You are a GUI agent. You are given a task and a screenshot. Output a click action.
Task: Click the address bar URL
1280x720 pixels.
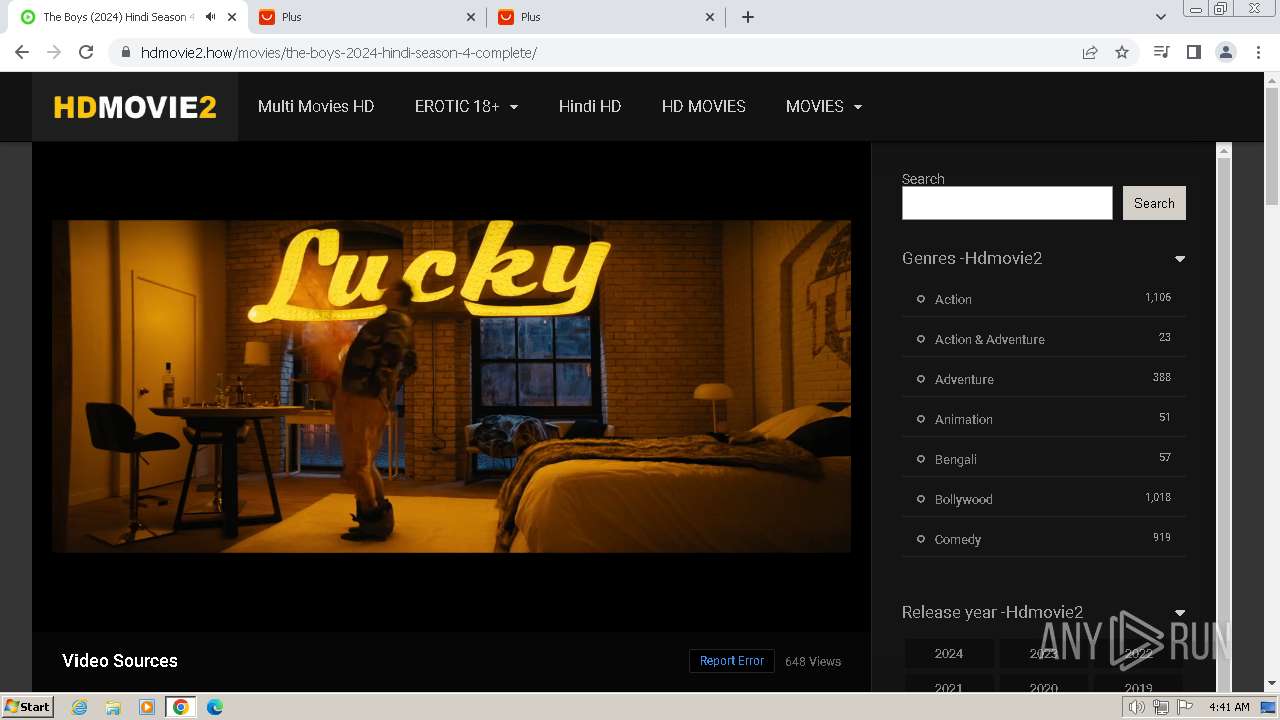coord(339,53)
